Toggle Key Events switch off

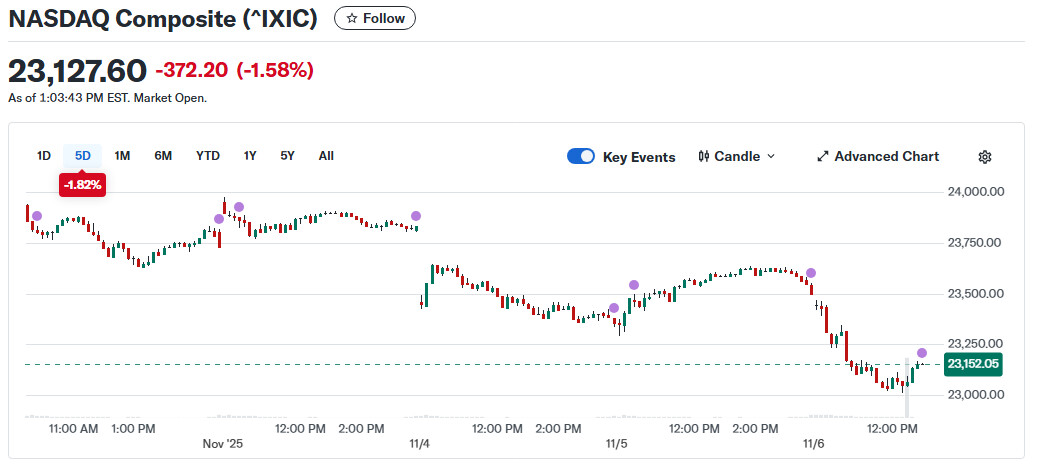click(x=581, y=156)
